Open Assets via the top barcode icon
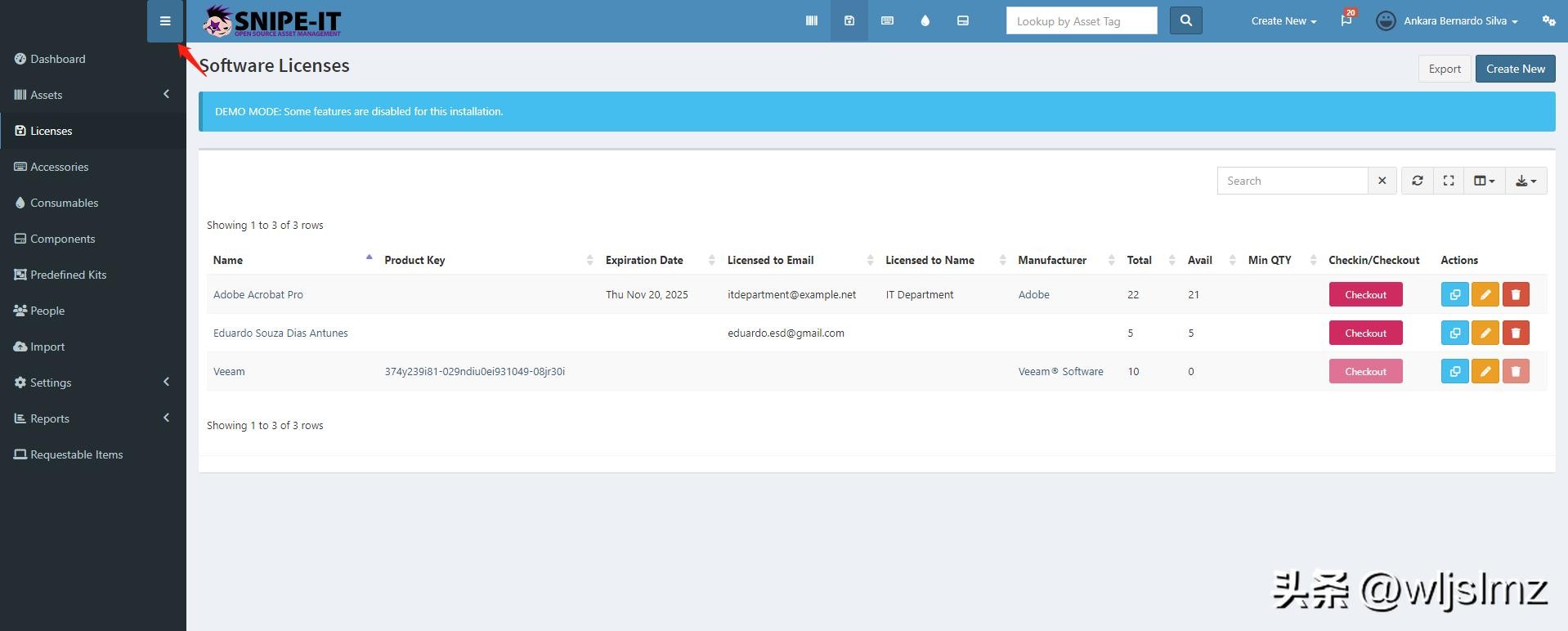This screenshot has width=1568, height=631. [811, 21]
